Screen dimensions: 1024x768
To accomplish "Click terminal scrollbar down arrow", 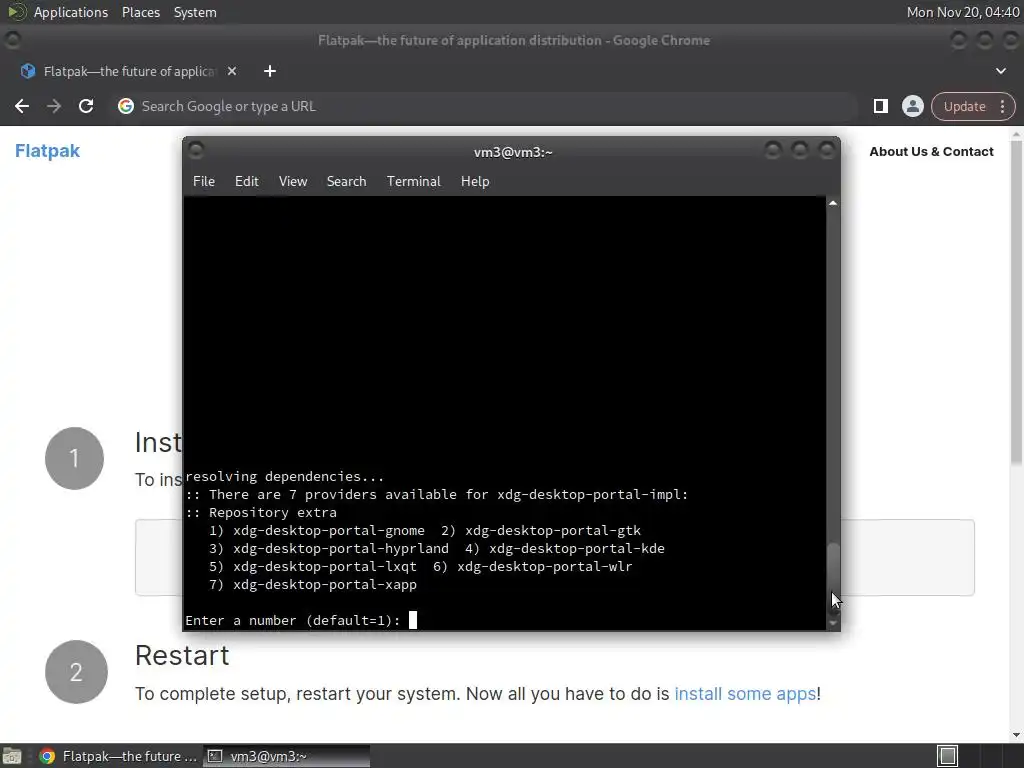I will [833, 623].
